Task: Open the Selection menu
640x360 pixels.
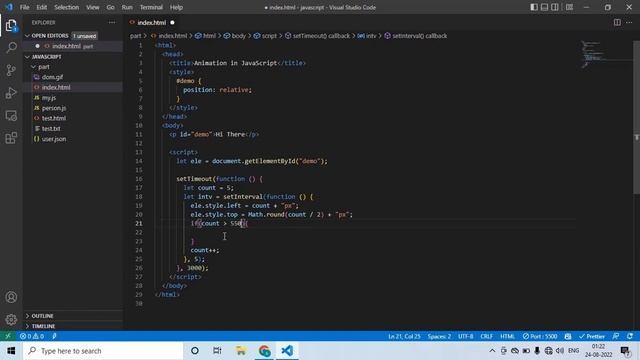Action: (x=67, y=7)
